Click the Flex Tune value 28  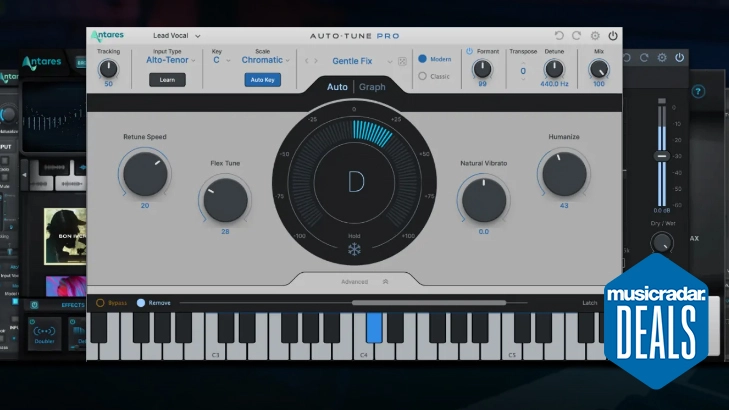[225, 231]
